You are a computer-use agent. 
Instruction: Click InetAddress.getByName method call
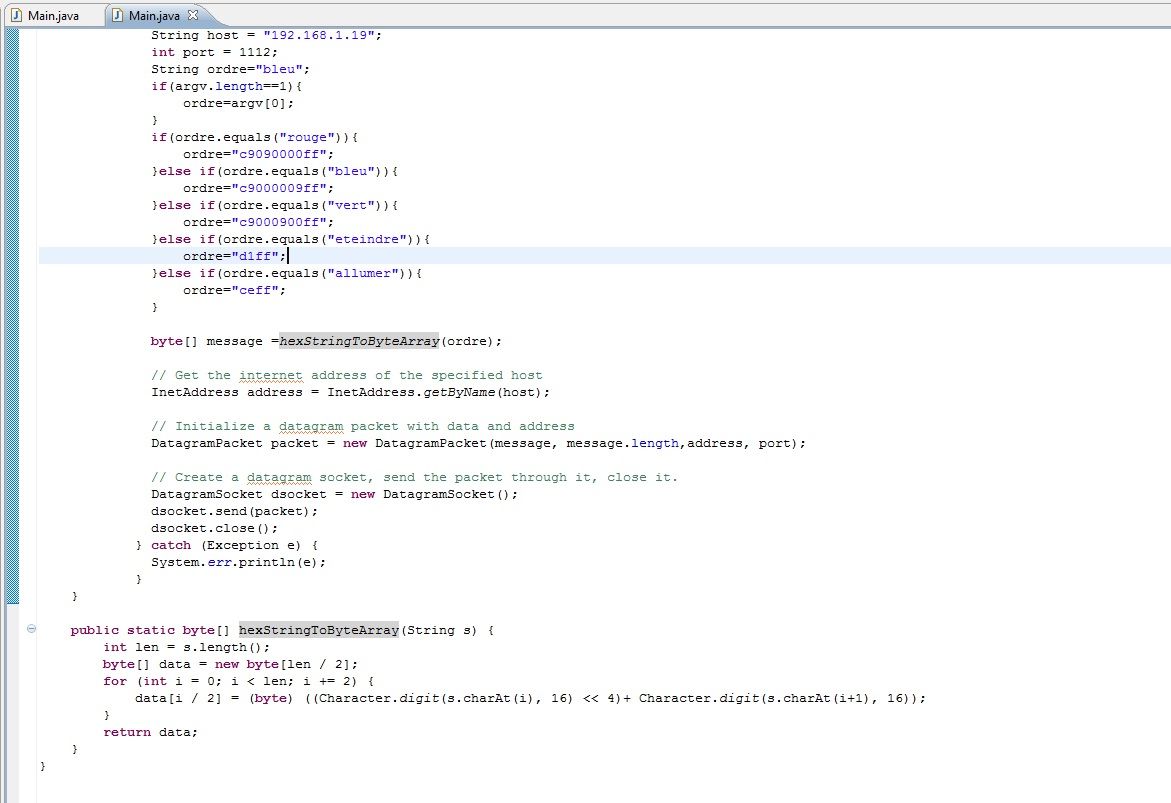coord(411,392)
